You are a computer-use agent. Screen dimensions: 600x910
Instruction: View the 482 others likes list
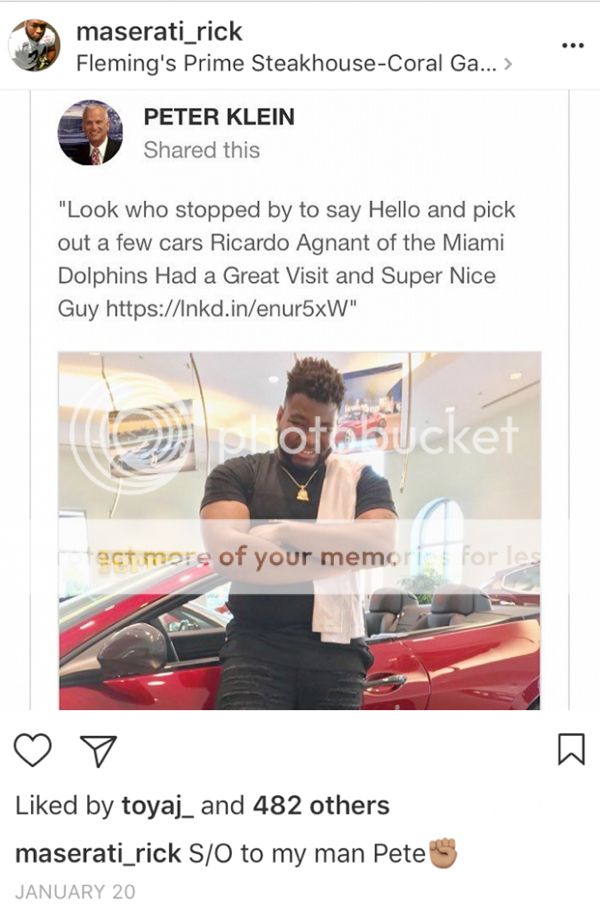click(321, 806)
